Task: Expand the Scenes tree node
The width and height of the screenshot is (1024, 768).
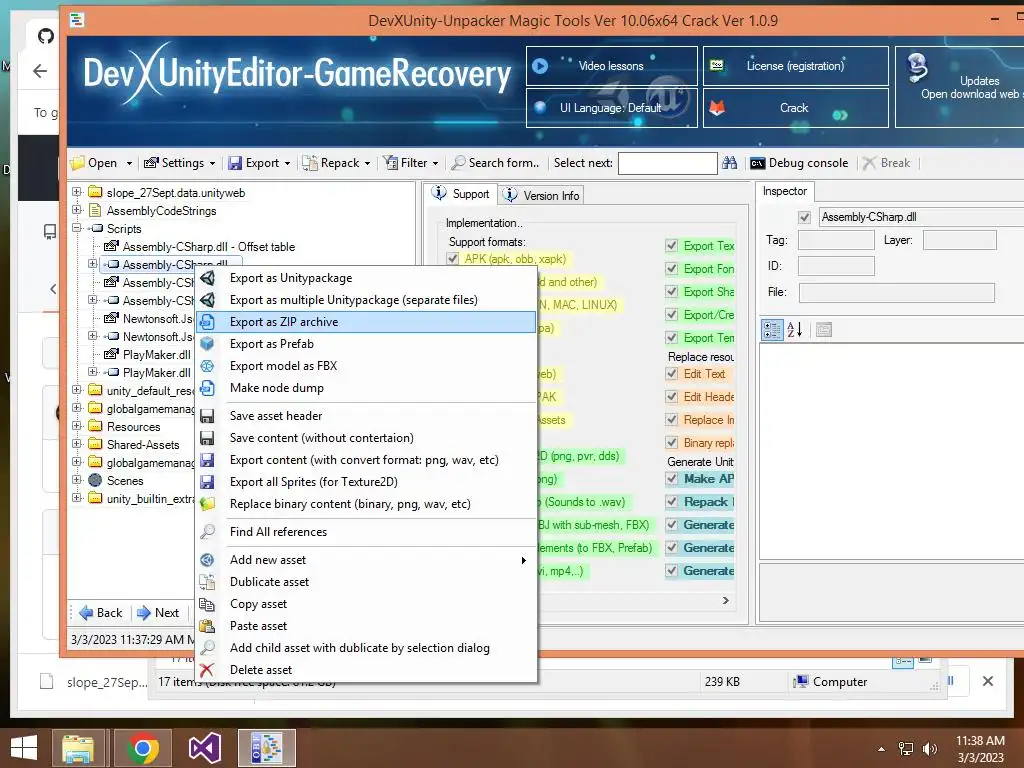Action: [x=76, y=480]
